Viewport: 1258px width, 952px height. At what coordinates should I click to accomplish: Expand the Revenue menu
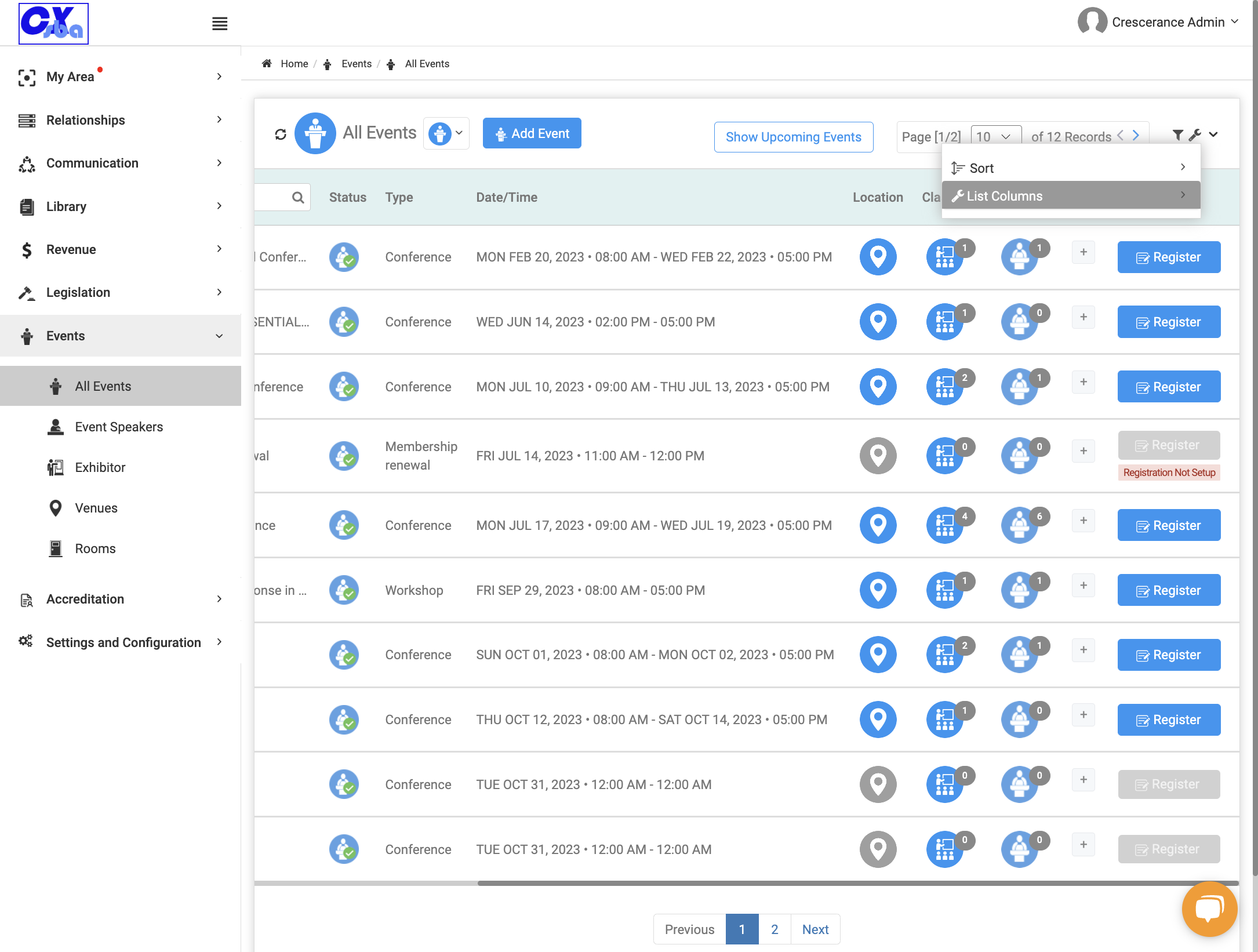click(x=121, y=249)
